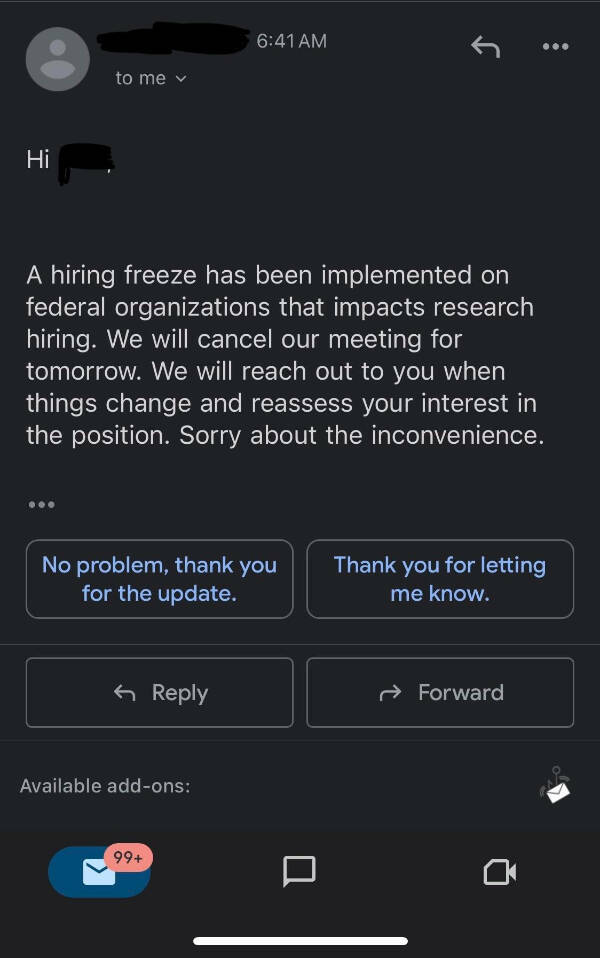Viewport: 600px width, 958px height.
Task: Select smart reply "Thank you for letting me know."
Action: [440, 579]
